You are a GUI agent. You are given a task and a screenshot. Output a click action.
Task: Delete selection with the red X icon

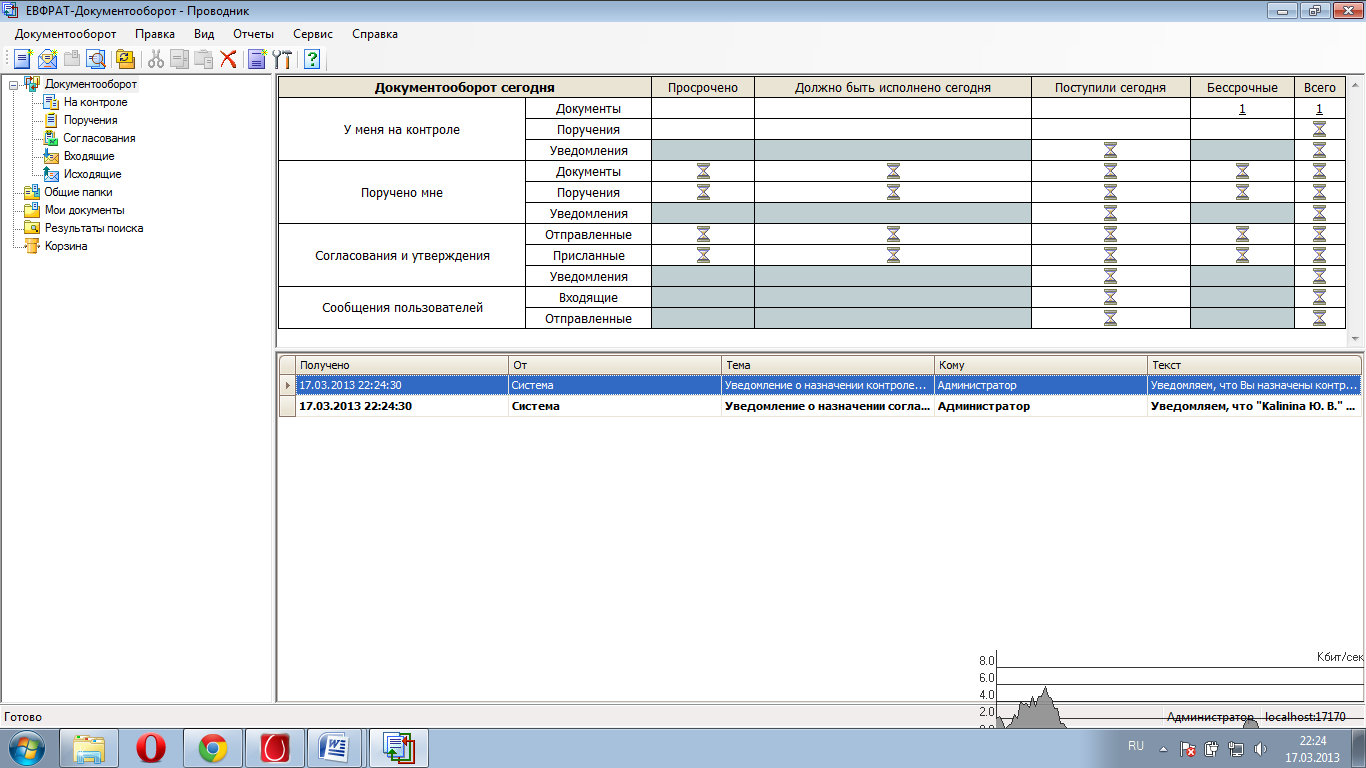pyautogui.click(x=228, y=59)
